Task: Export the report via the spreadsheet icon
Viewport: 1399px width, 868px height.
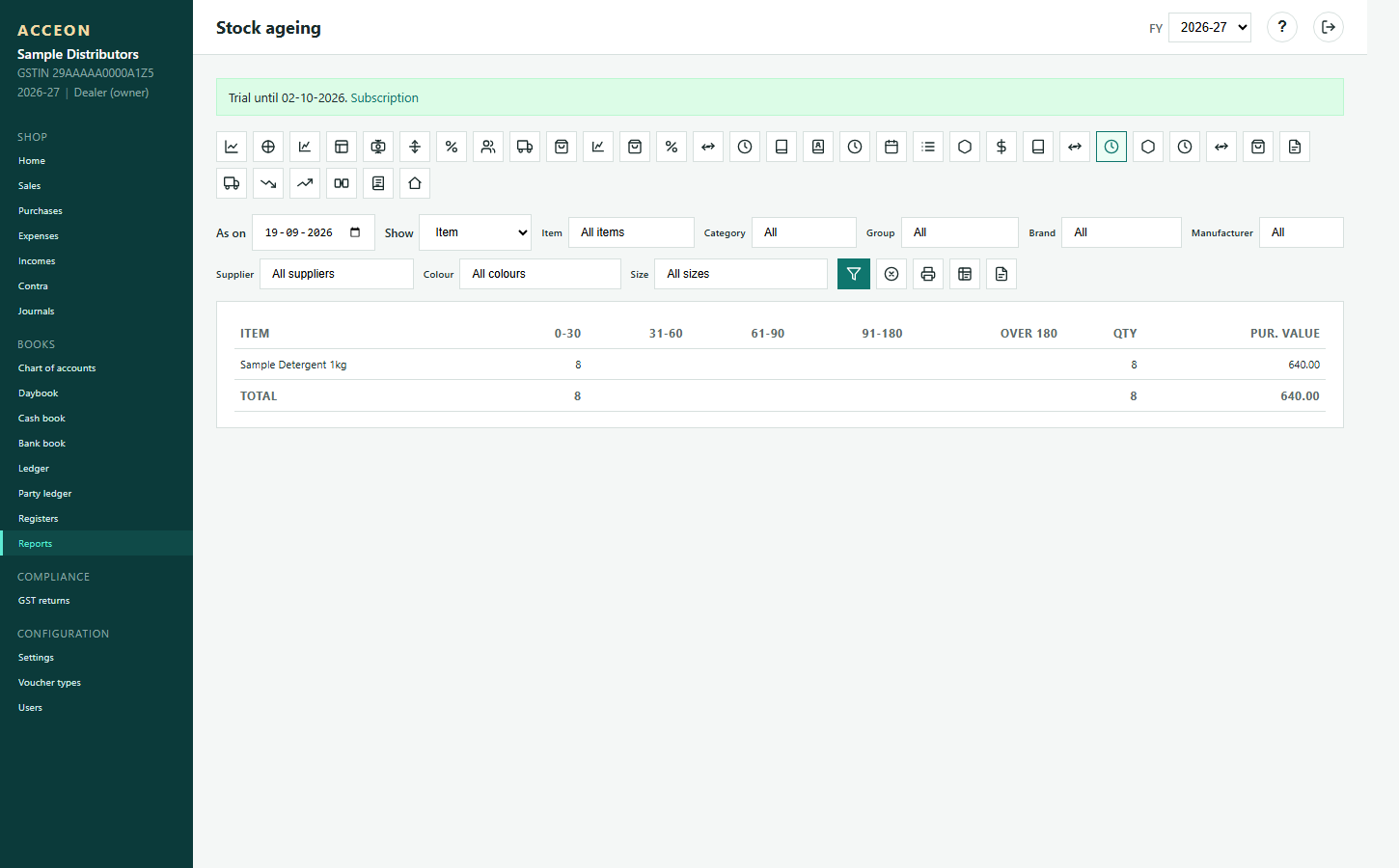Action: pos(965,274)
